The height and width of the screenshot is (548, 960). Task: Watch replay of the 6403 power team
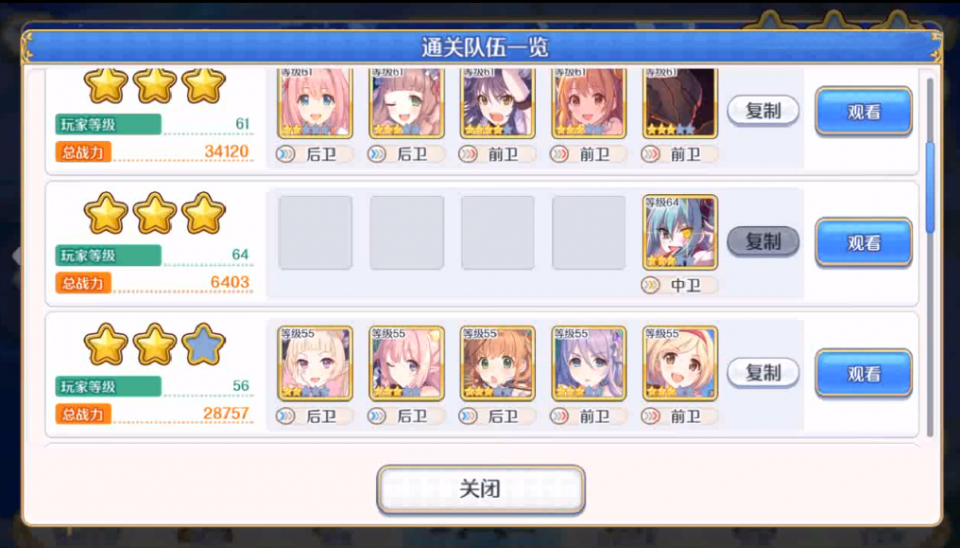[x=864, y=242]
